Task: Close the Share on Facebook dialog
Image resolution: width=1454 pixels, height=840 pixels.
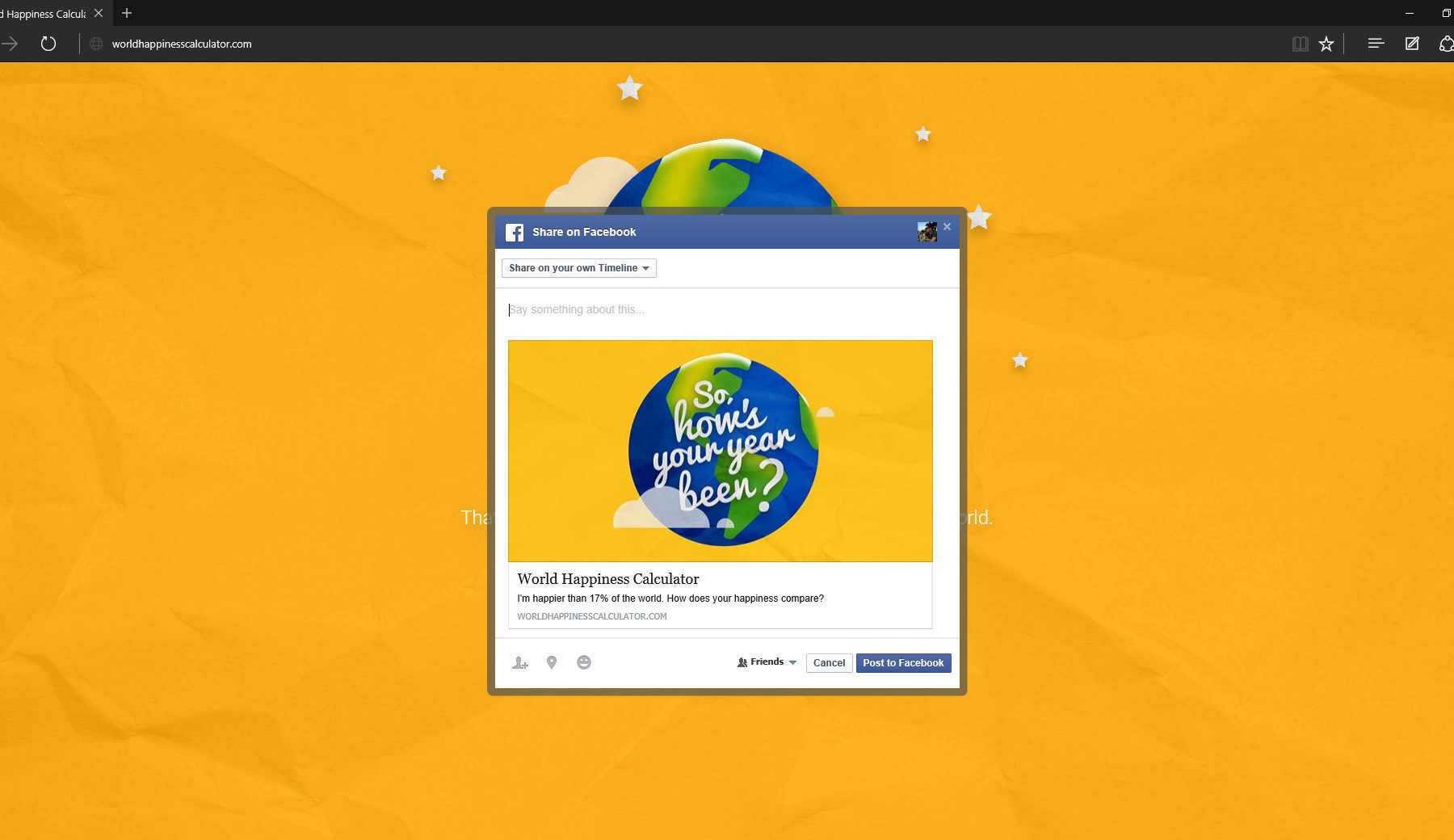Action: [947, 227]
